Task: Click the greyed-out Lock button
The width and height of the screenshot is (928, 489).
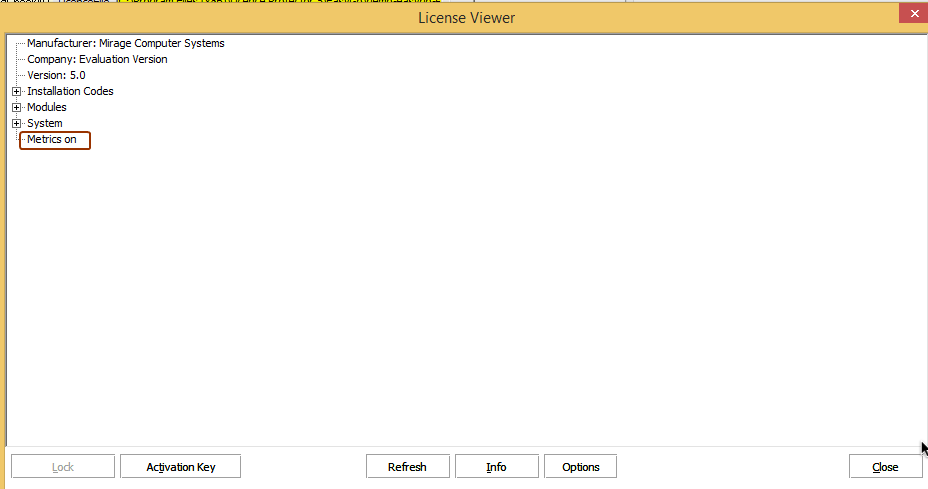Action: (62, 467)
